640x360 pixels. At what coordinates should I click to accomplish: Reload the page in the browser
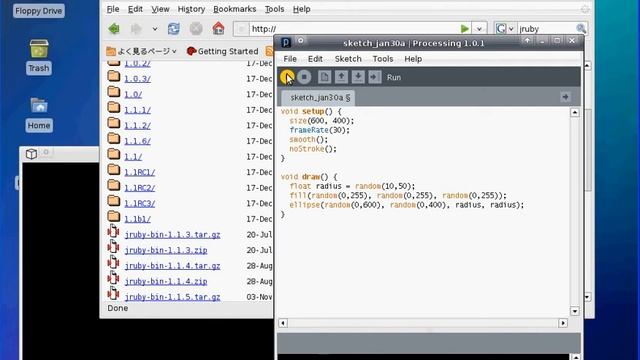point(173,29)
